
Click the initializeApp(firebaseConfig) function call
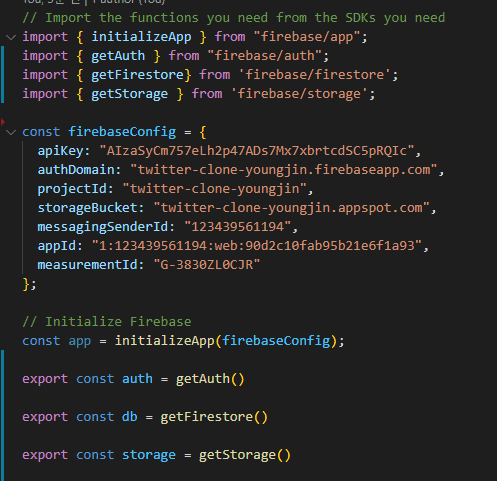click(226, 341)
